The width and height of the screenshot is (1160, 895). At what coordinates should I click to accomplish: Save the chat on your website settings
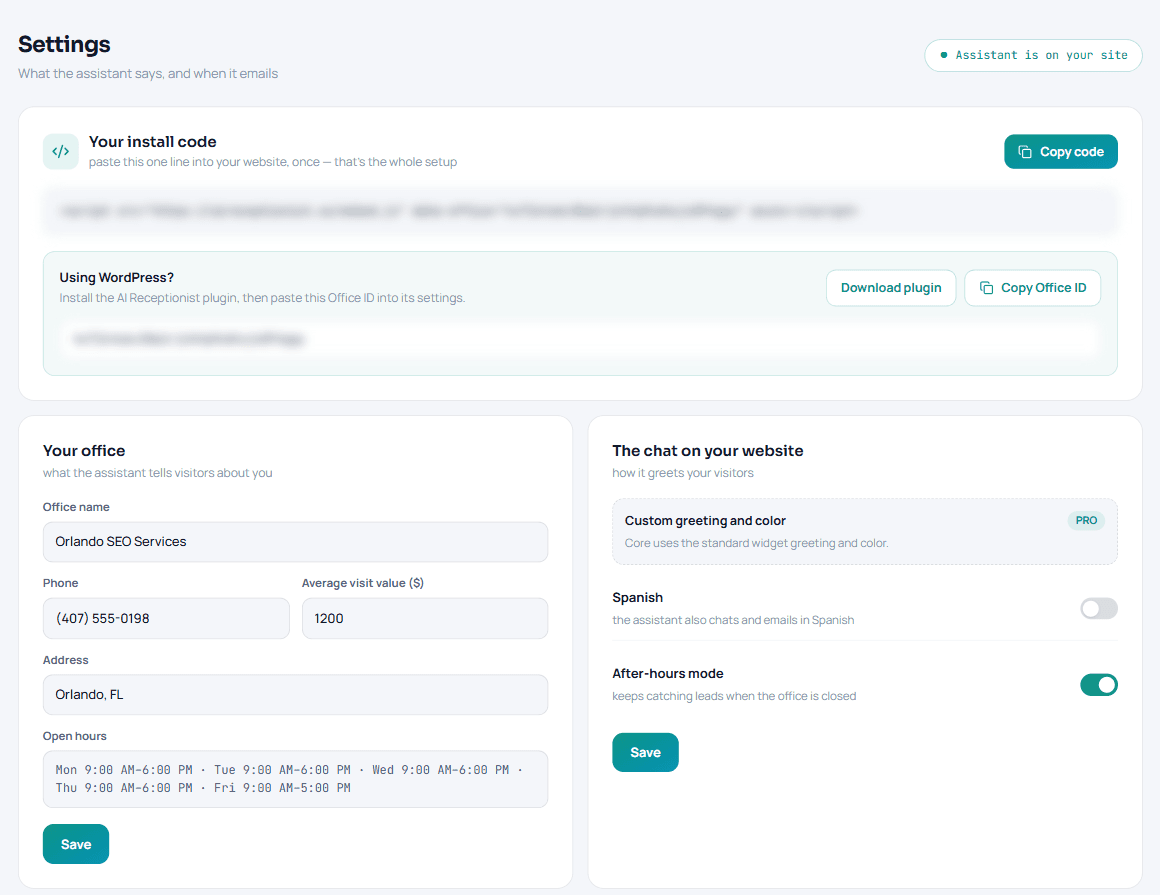coord(645,752)
